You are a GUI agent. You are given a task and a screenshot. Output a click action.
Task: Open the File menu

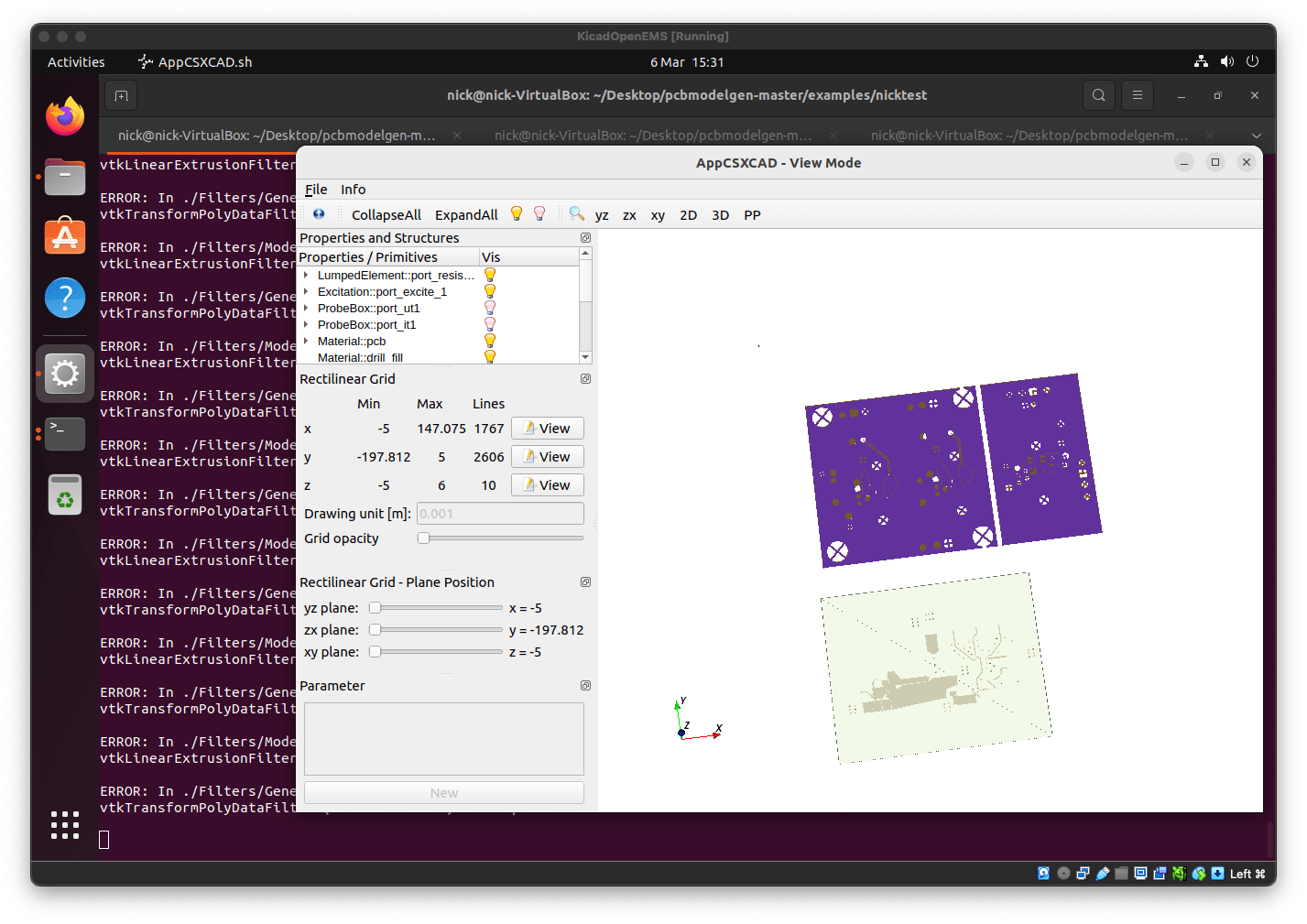tap(316, 190)
